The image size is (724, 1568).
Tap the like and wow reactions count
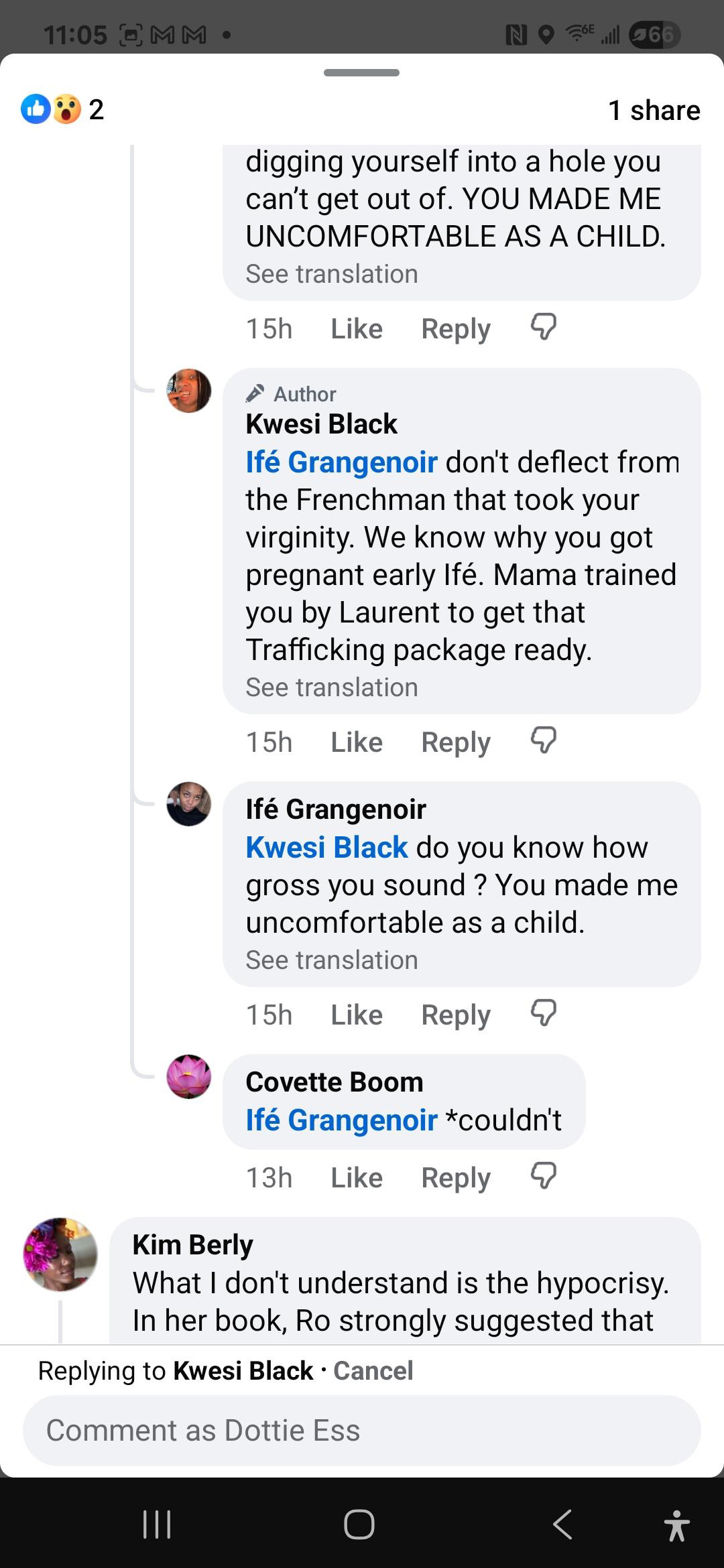coord(63,109)
